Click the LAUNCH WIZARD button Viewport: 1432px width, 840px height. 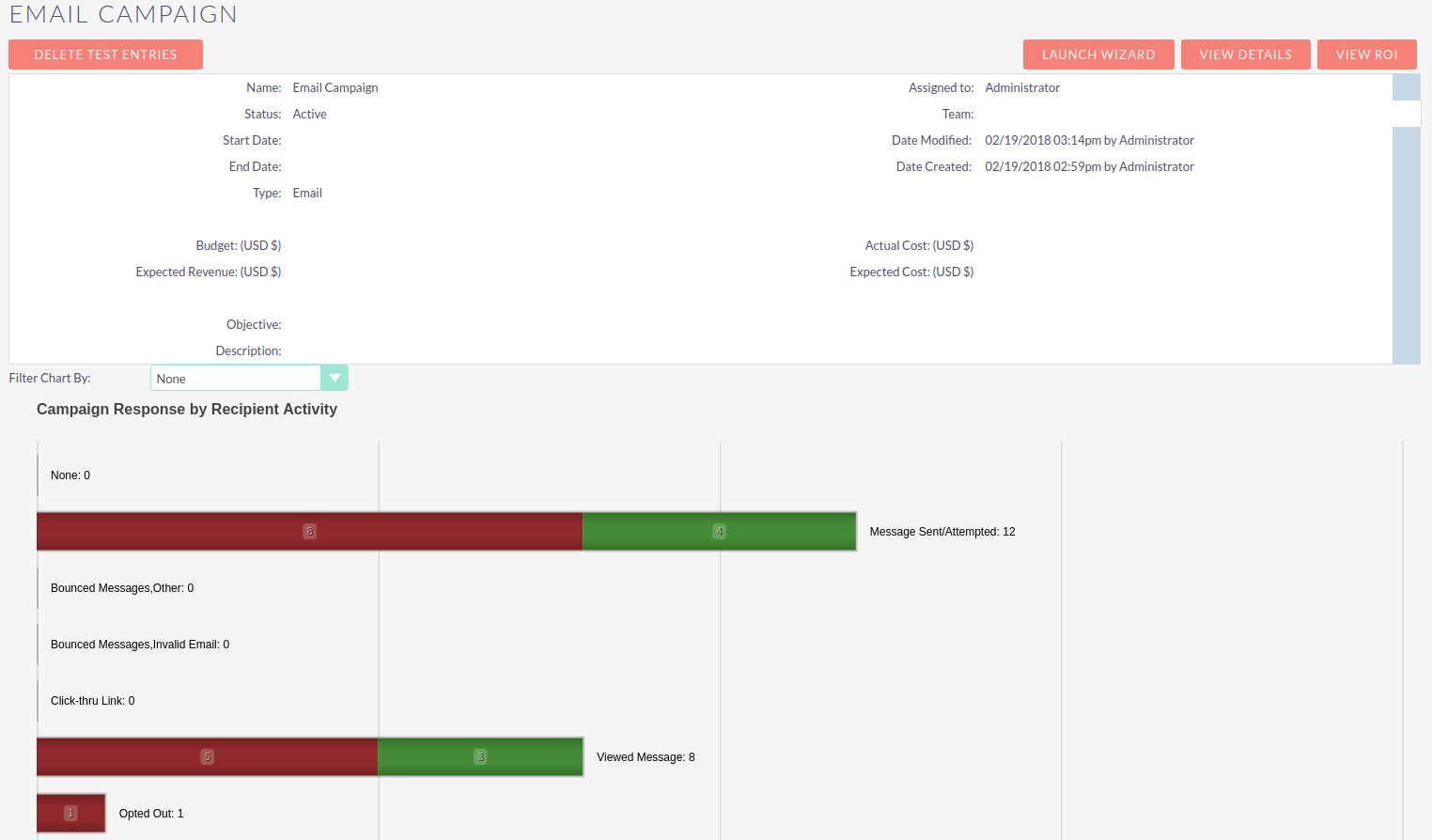coord(1097,54)
